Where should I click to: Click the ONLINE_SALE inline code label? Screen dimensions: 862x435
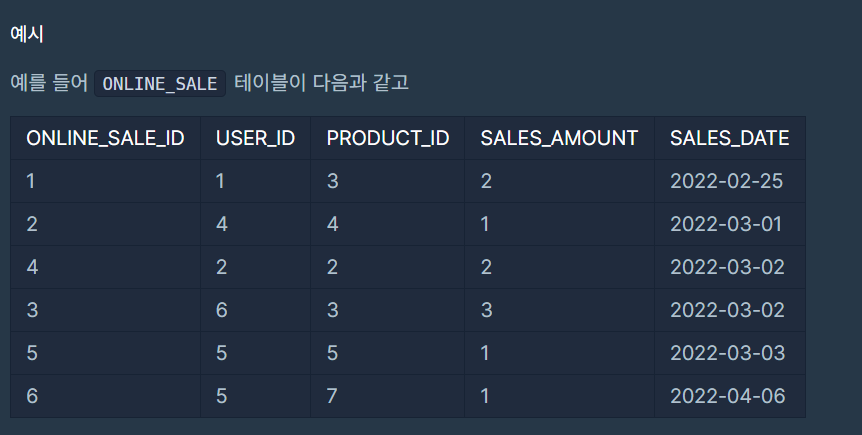tap(159, 84)
